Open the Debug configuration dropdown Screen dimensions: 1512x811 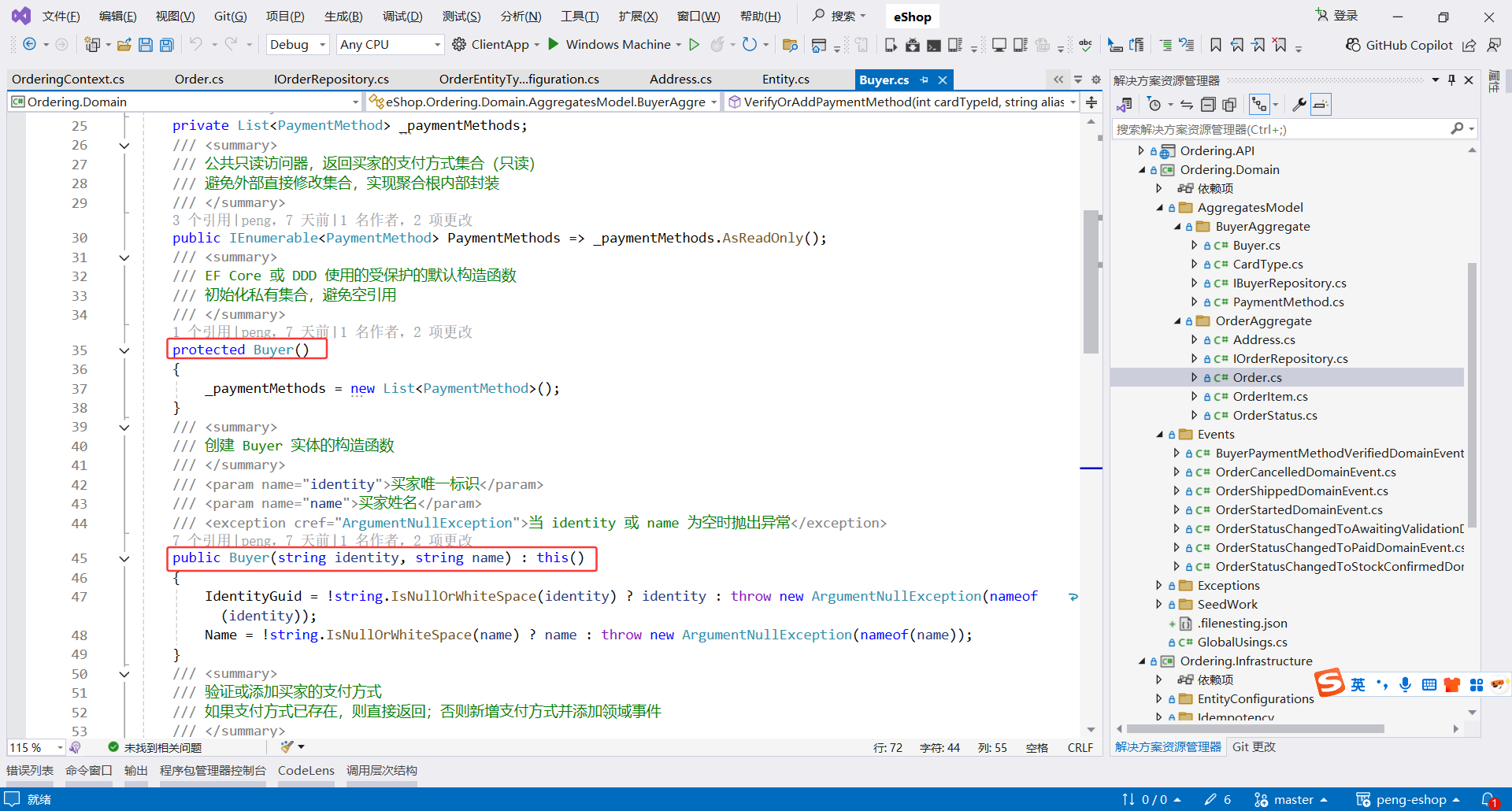pos(298,45)
